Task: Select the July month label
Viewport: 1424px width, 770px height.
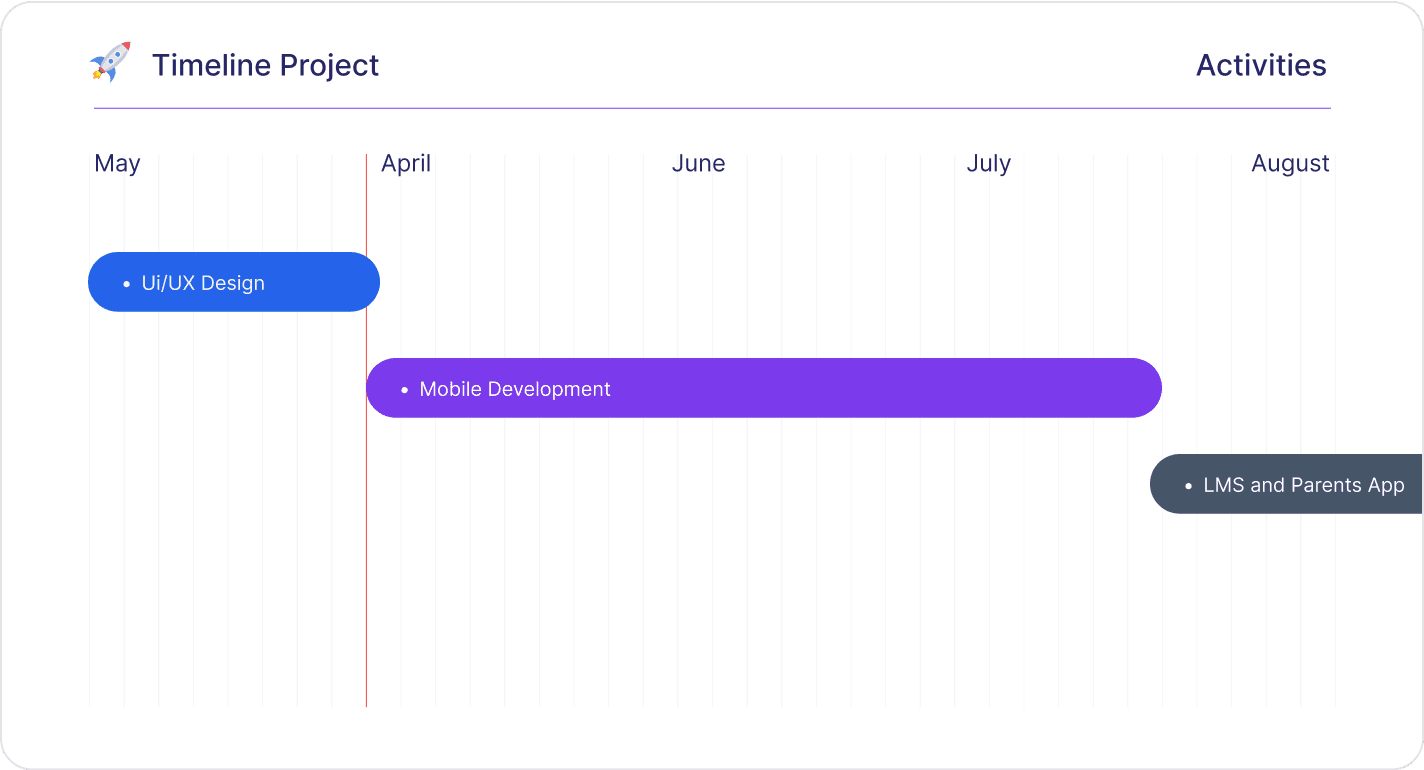Action: coord(988,163)
